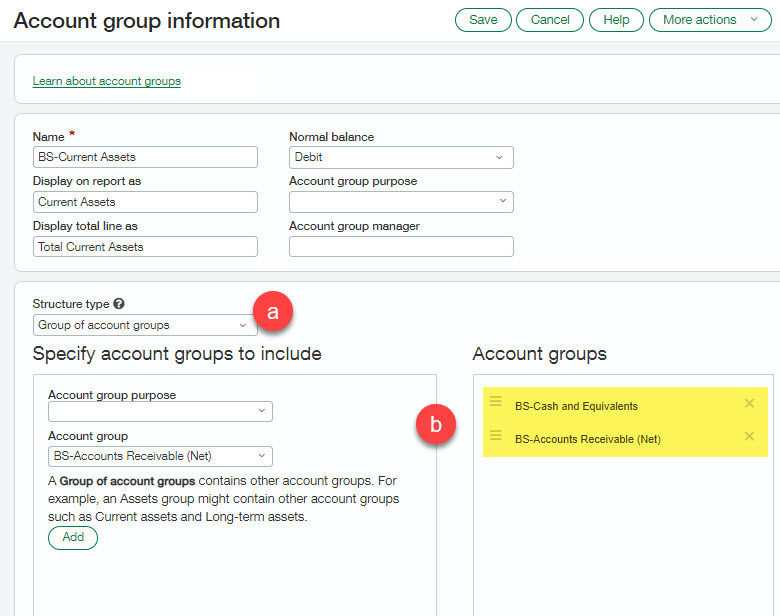
Task: Open the Normal balance dropdown
Action: tap(400, 157)
